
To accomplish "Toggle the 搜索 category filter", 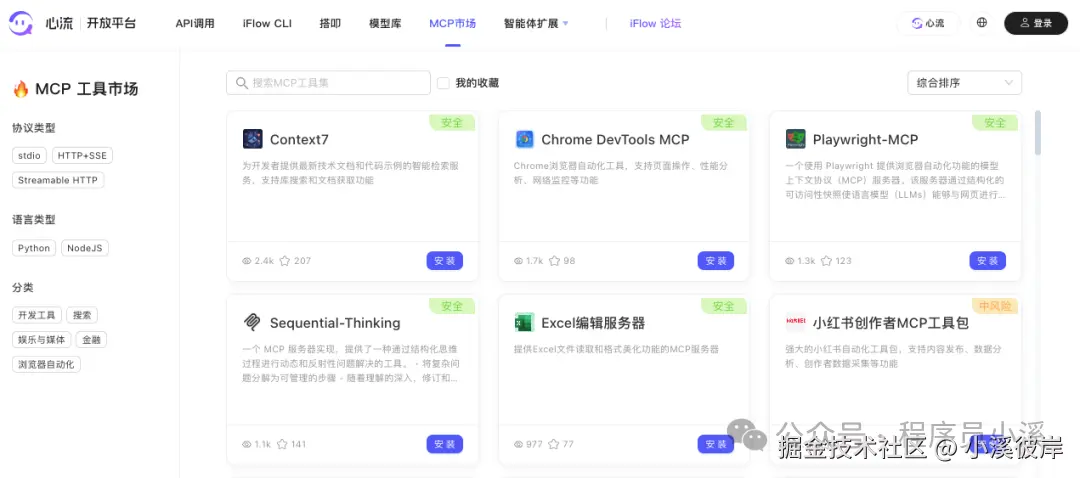I will (x=82, y=315).
